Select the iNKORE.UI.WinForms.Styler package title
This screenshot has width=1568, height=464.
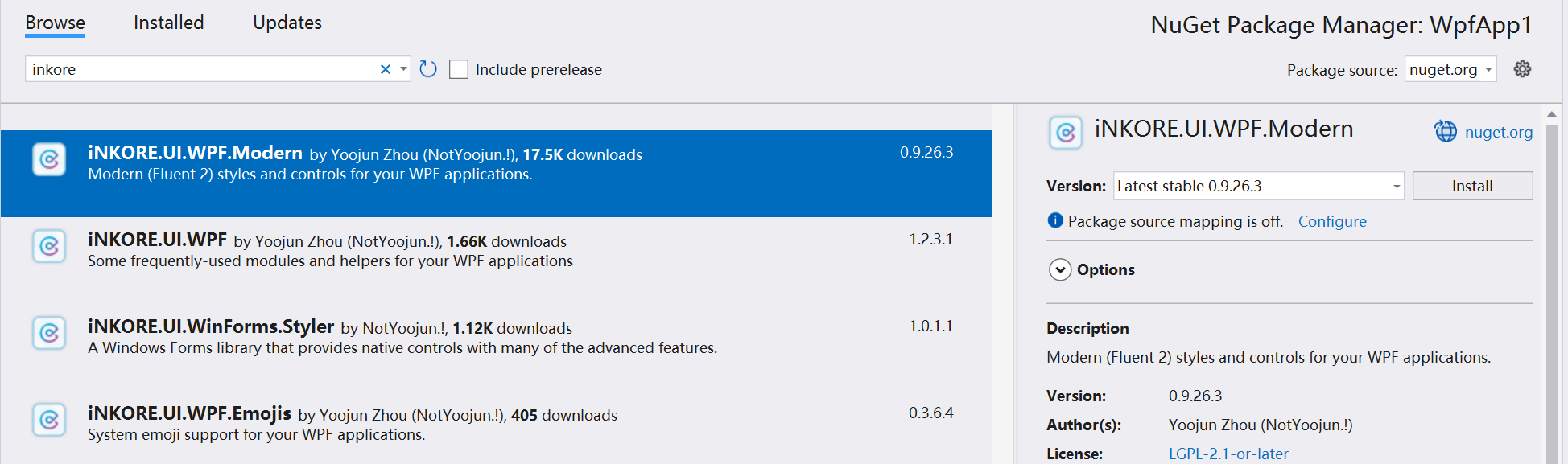pos(211,326)
